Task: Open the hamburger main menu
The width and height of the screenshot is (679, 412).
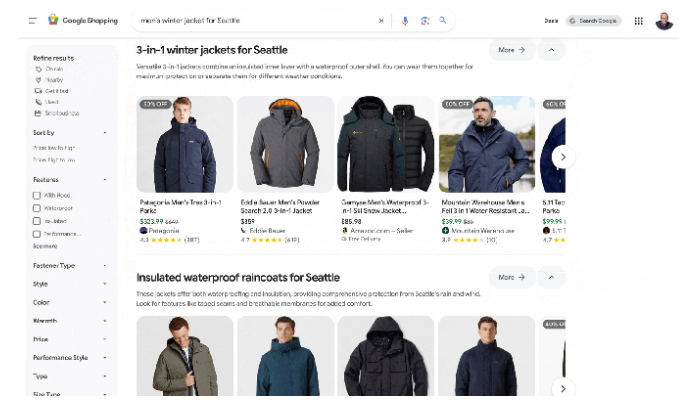Action: tap(33, 20)
